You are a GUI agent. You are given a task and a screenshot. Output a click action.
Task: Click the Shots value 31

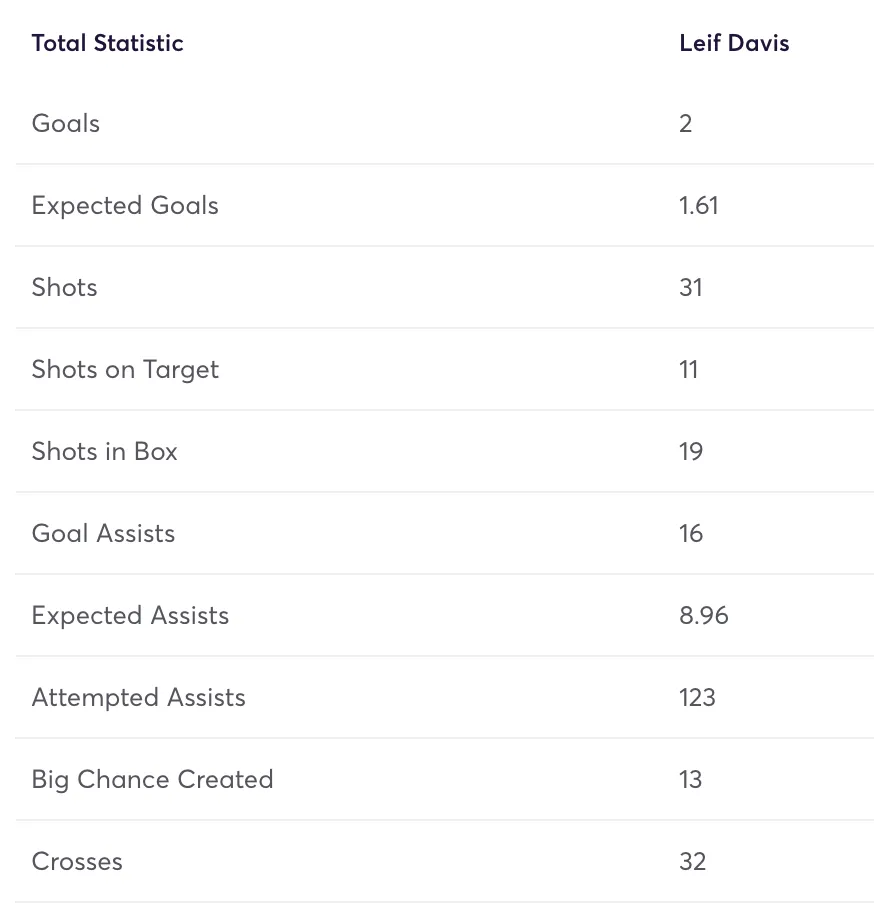coord(690,288)
